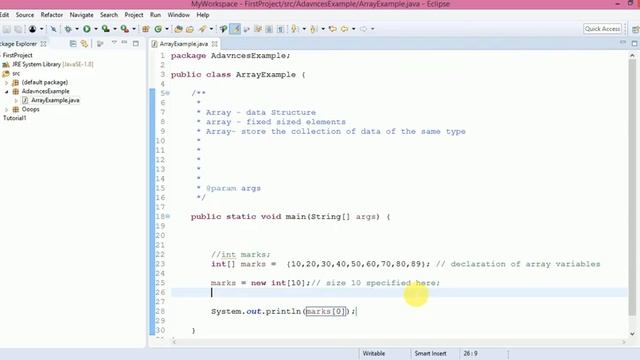Select JRE System Library in Package Explorer
This screenshot has width=640, height=360.
48,64
